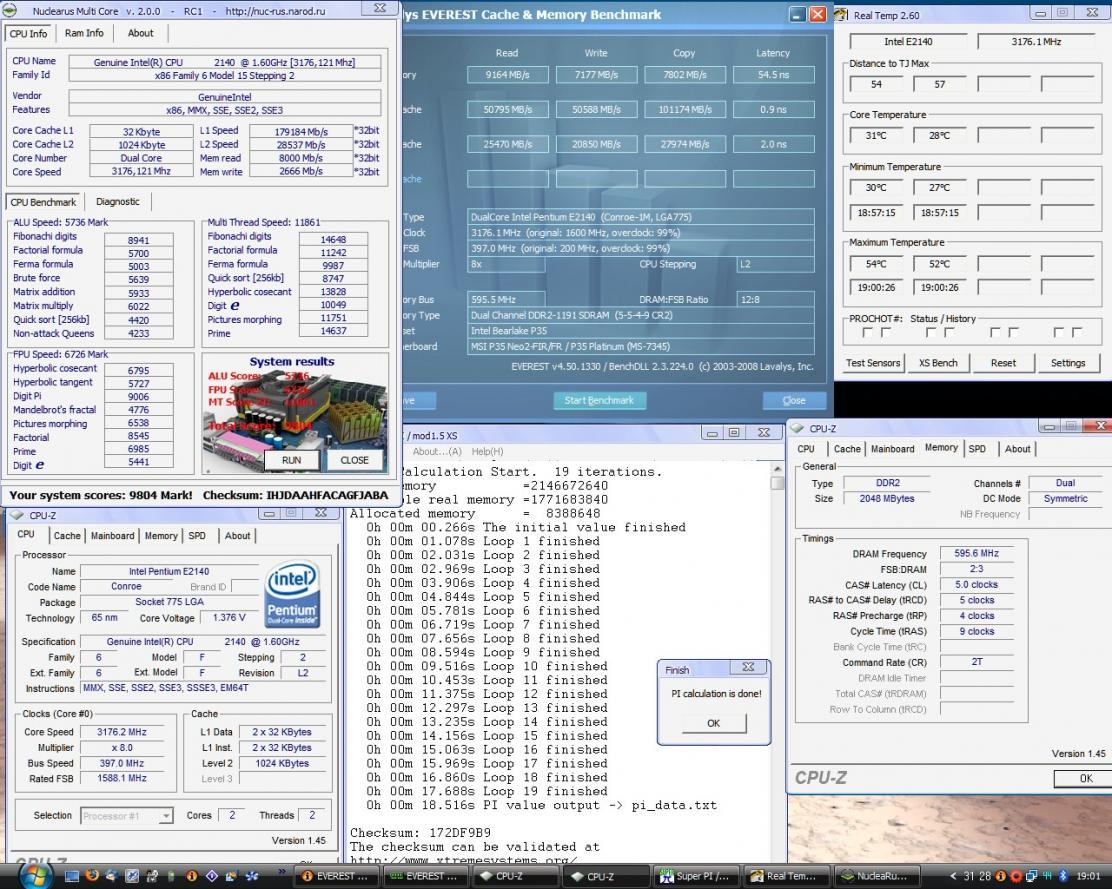Click OK button in CPU-Z Memory window

(x=1085, y=778)
